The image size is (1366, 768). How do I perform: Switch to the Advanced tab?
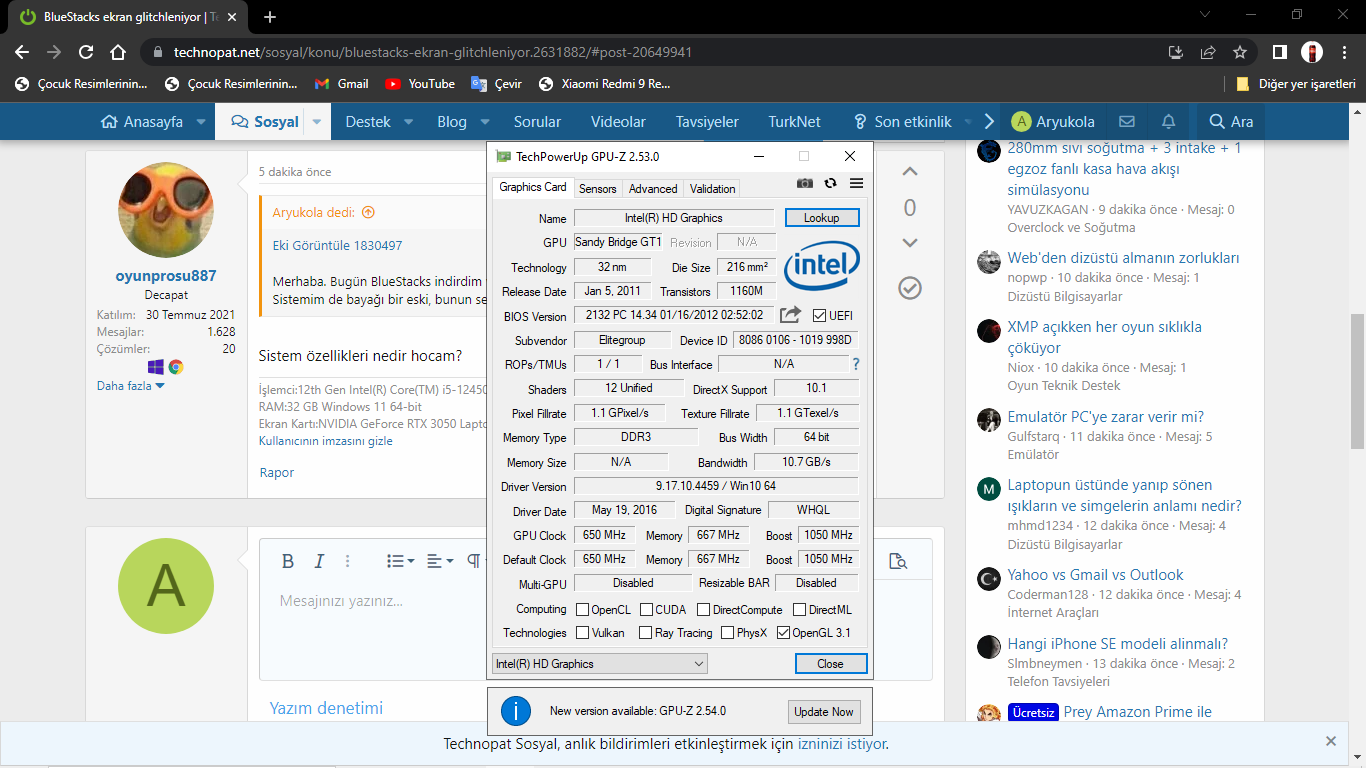[x=653, y=189]
